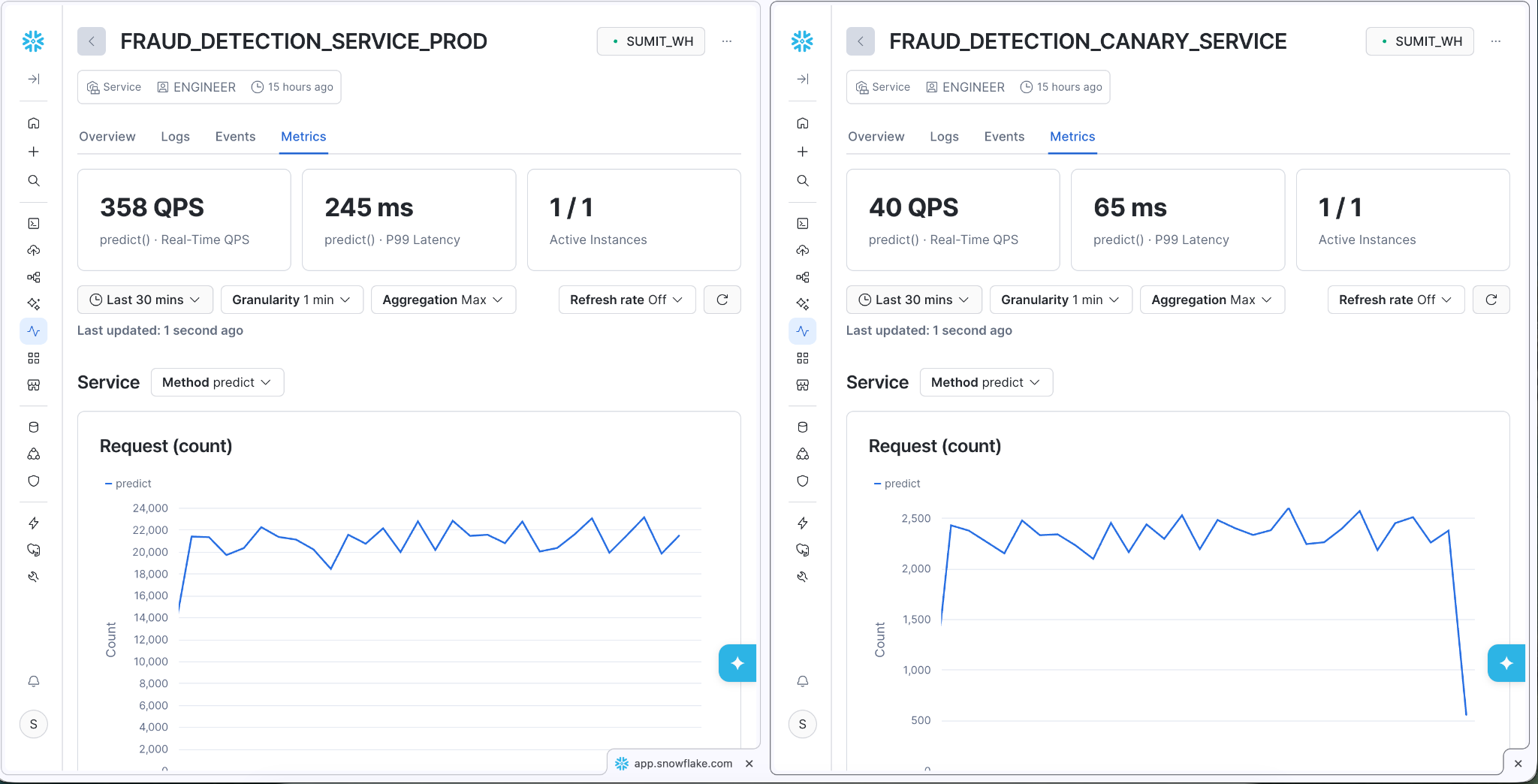This screenshot has width=1538, height=784.
Task: Open Method predict dropdown in CANARY window
Action: (x=986, y=382)
